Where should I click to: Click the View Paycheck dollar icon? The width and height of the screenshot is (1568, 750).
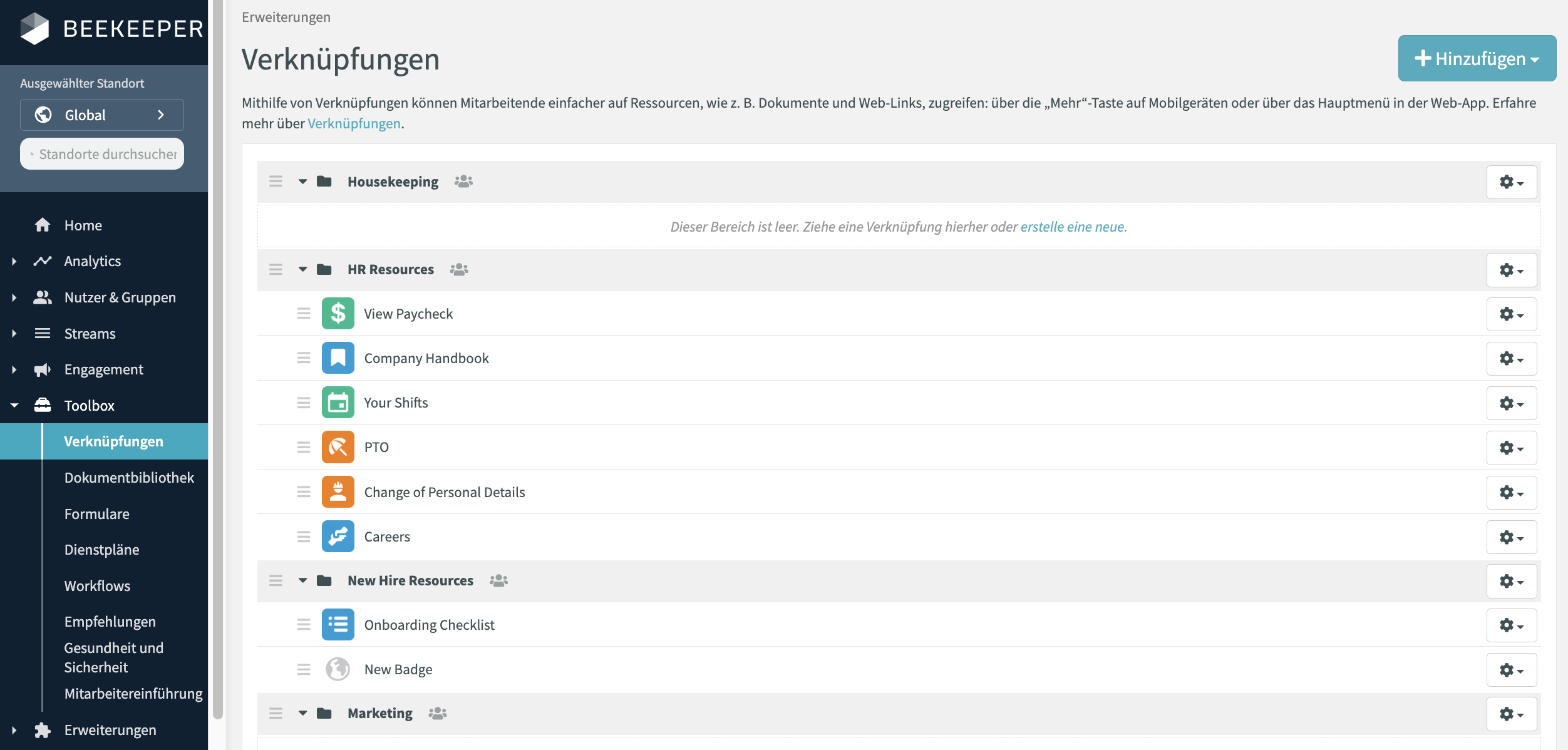[338, 314]
